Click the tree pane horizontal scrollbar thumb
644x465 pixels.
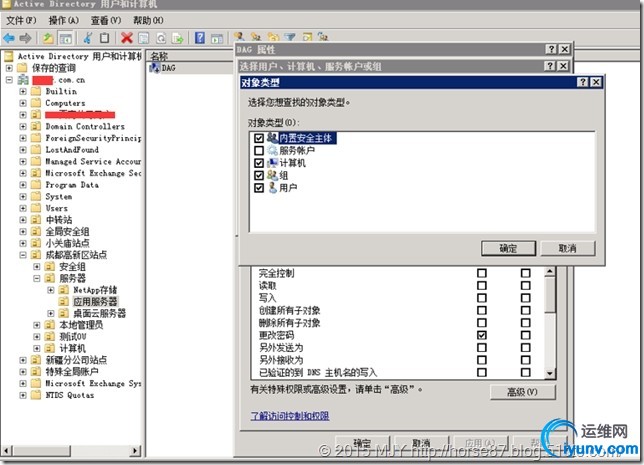tap(42, 451)
